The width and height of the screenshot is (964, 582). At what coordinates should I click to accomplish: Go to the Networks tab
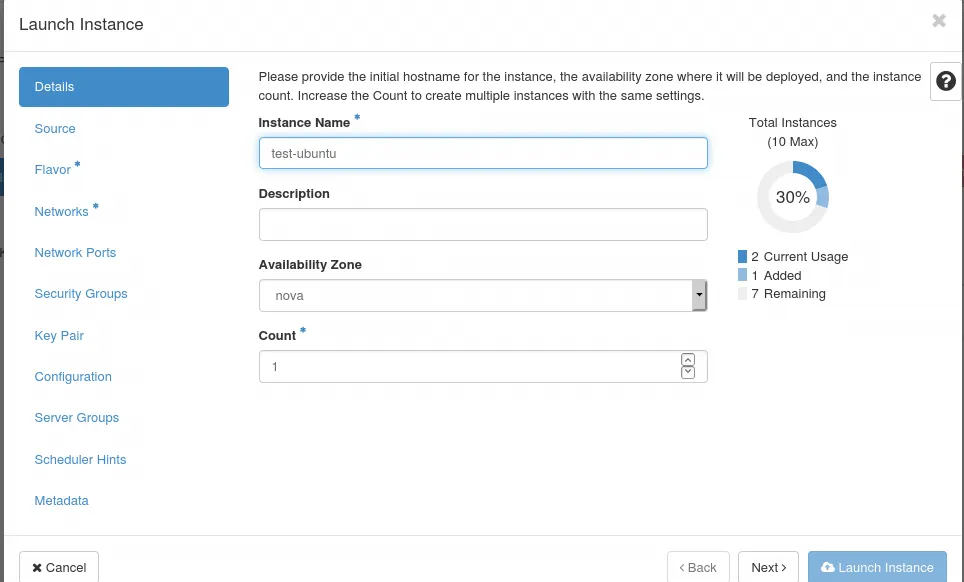[x=62, y=212]
